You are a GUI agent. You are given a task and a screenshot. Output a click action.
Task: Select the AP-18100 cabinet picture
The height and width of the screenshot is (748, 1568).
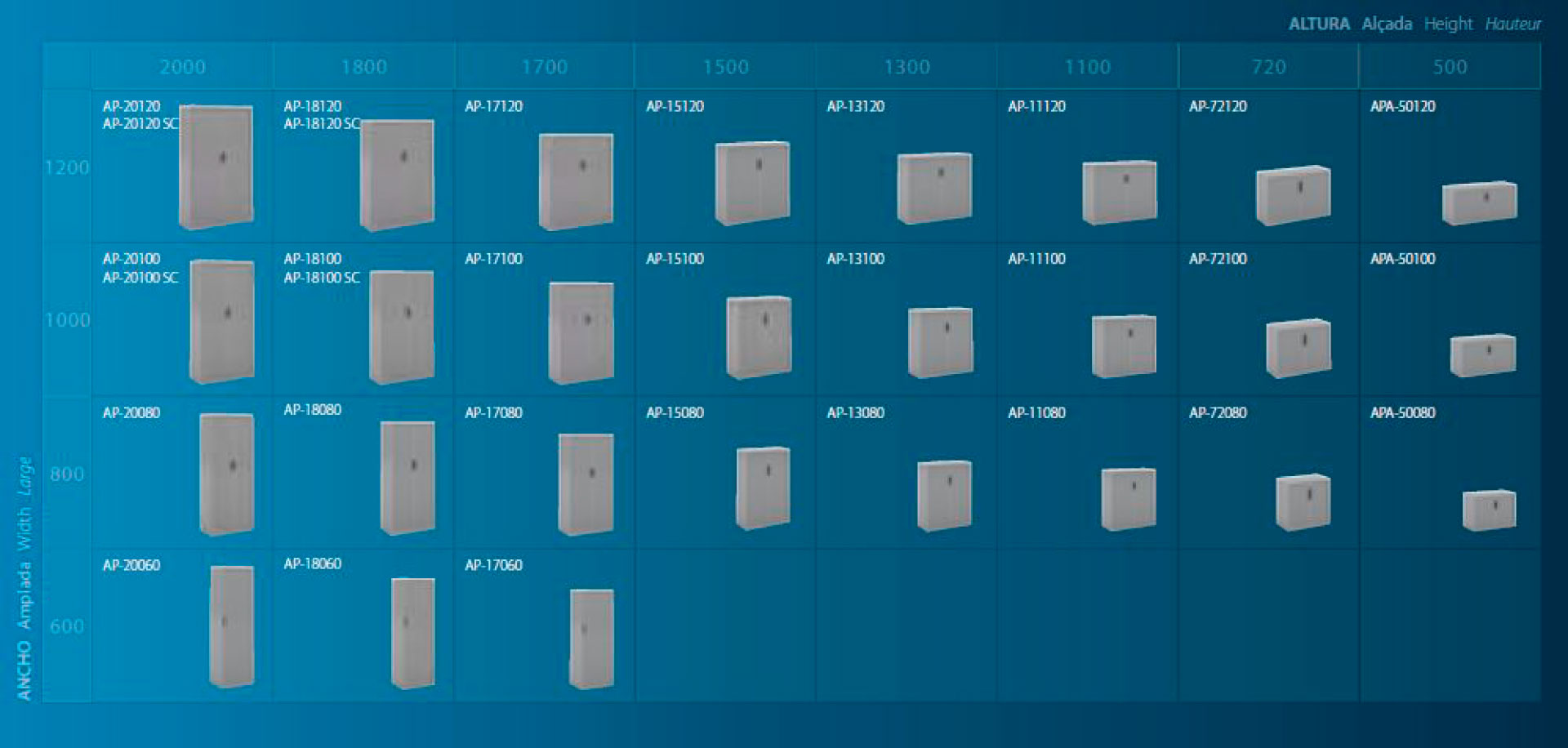point(402,327)
